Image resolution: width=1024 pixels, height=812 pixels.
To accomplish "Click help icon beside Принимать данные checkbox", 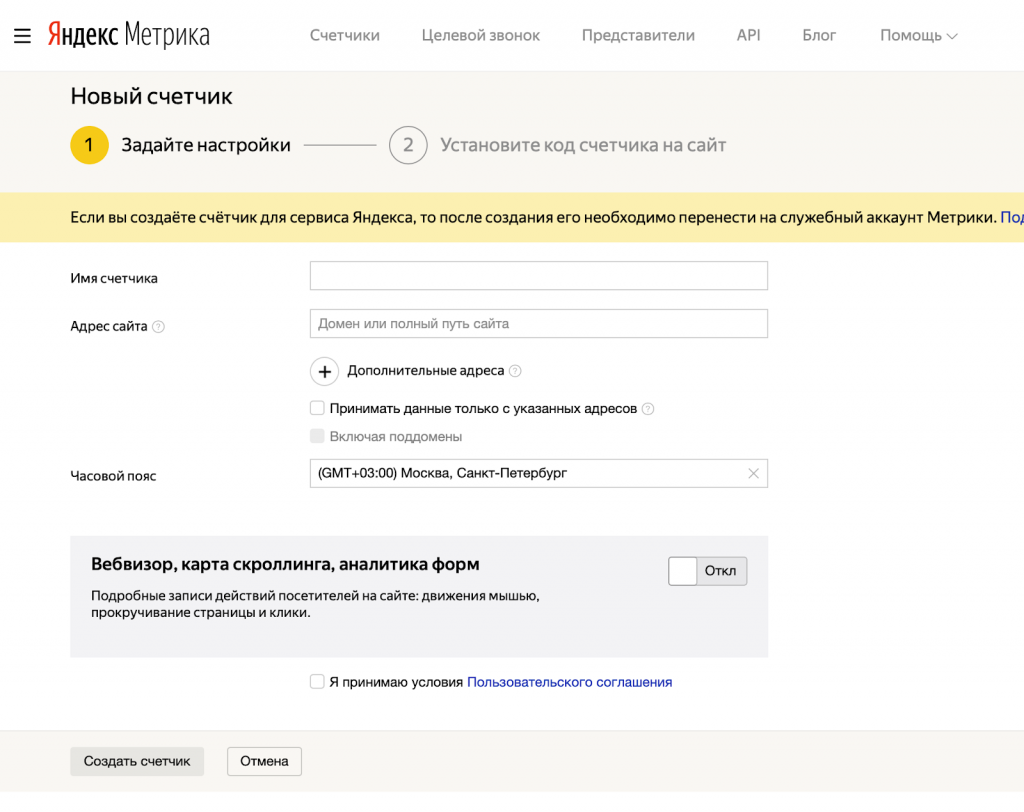I will 648,409.
